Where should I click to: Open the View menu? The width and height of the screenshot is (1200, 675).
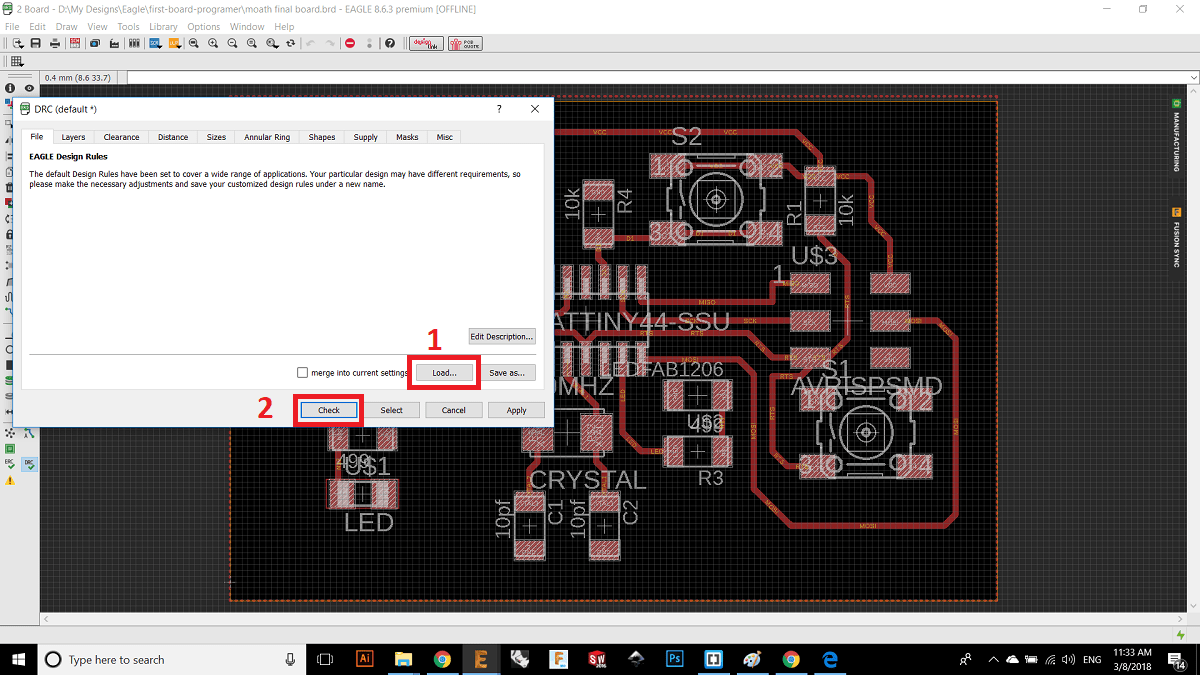coord(97,26)
